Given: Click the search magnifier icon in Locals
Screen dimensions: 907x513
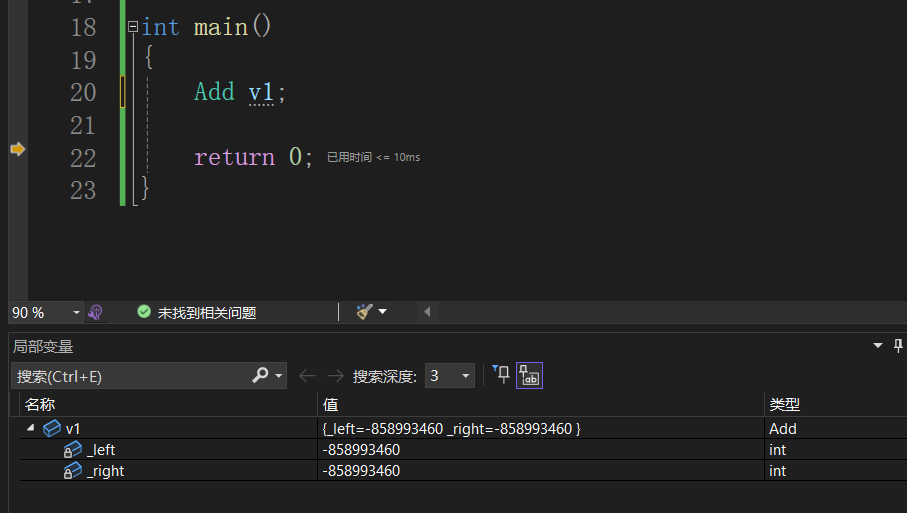Looking at the screenshot, I should coord(260,375).
